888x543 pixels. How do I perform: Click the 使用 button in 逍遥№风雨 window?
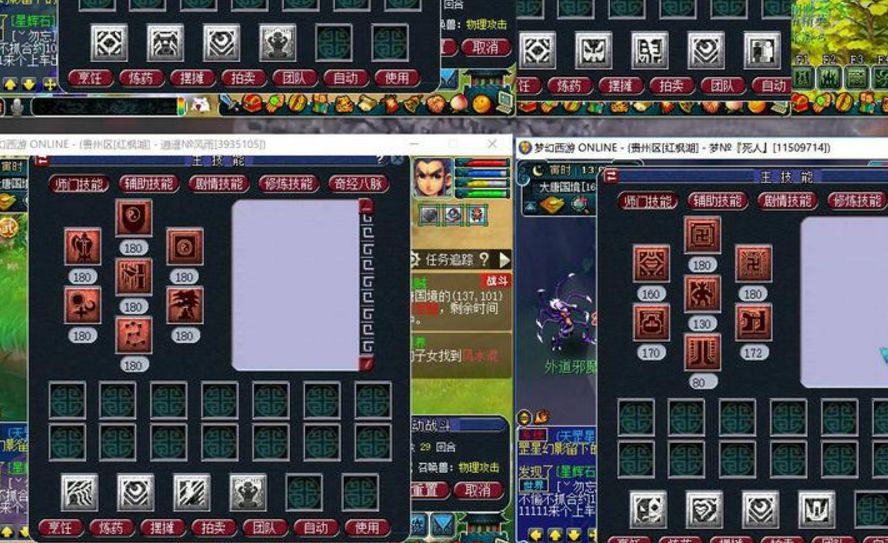coord(367,528)
